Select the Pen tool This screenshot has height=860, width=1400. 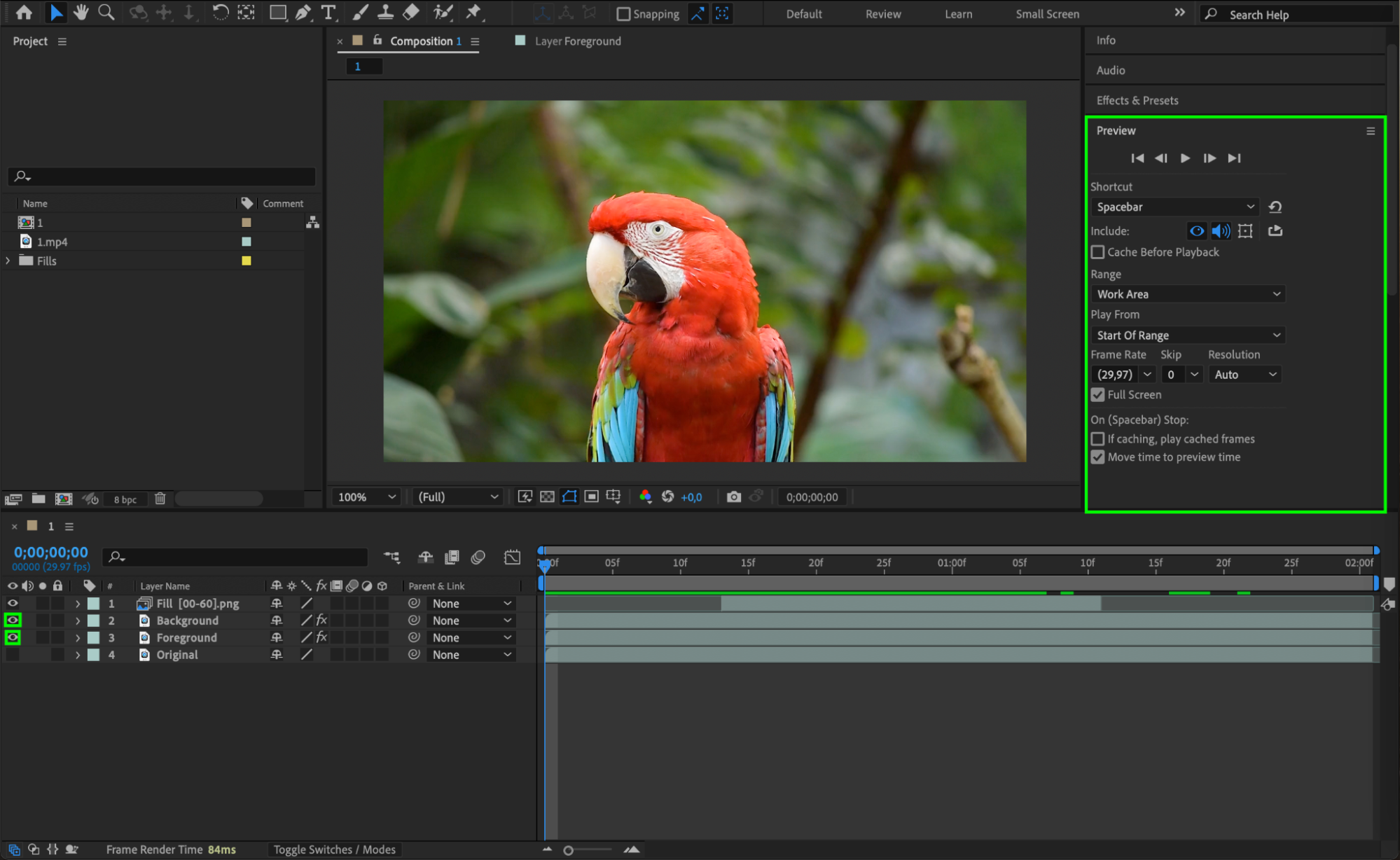click(303, 12)
